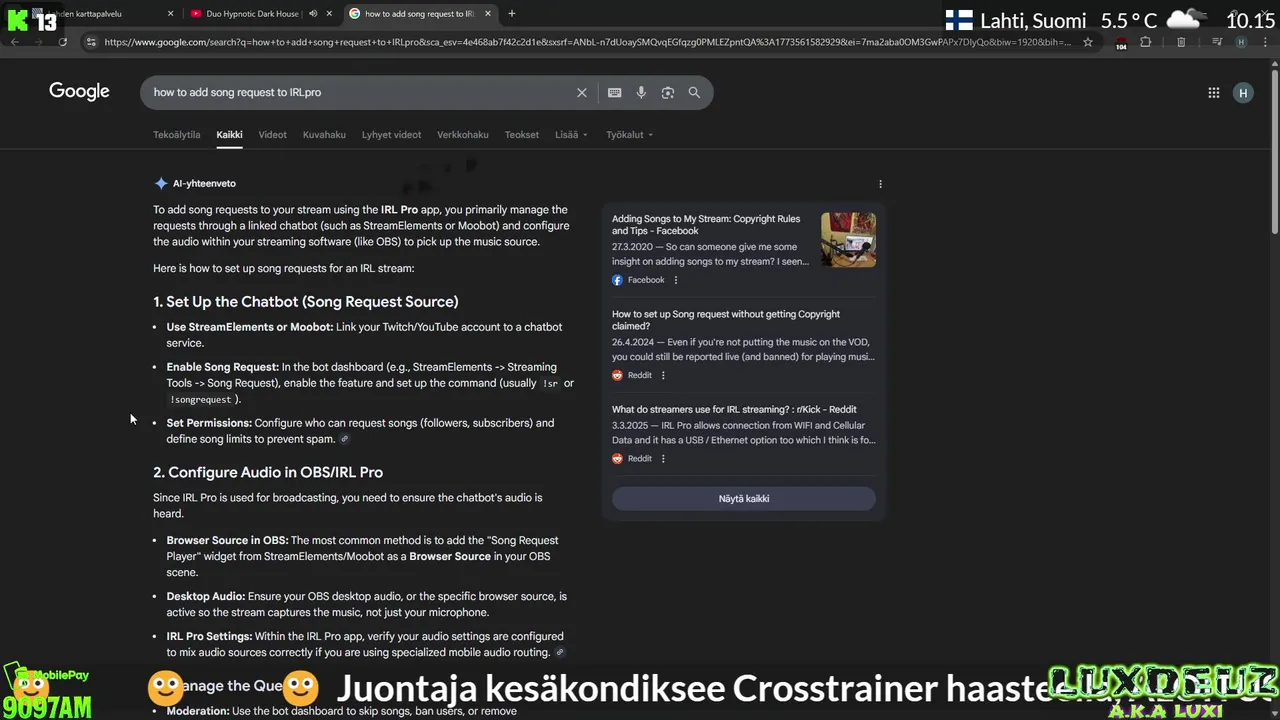The width and height of the screenshot is (1280, 720).
Task: Click heading 1. Set Up the Chatbot
Action: [306, 302]
